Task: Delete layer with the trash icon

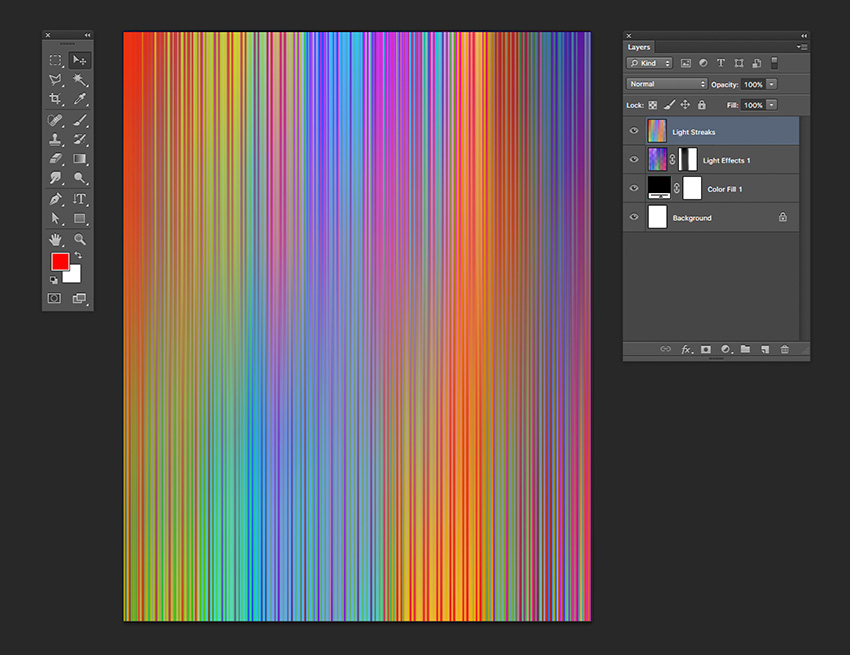Action: click(x=784, y=349)
